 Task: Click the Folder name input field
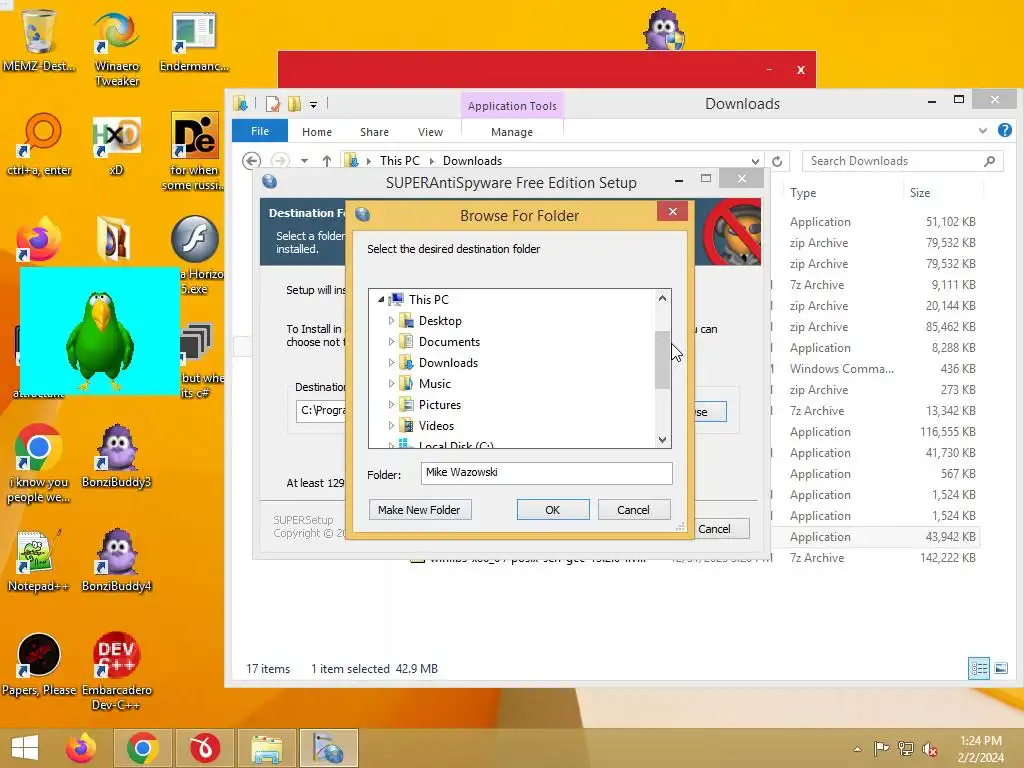pos(547,473)
